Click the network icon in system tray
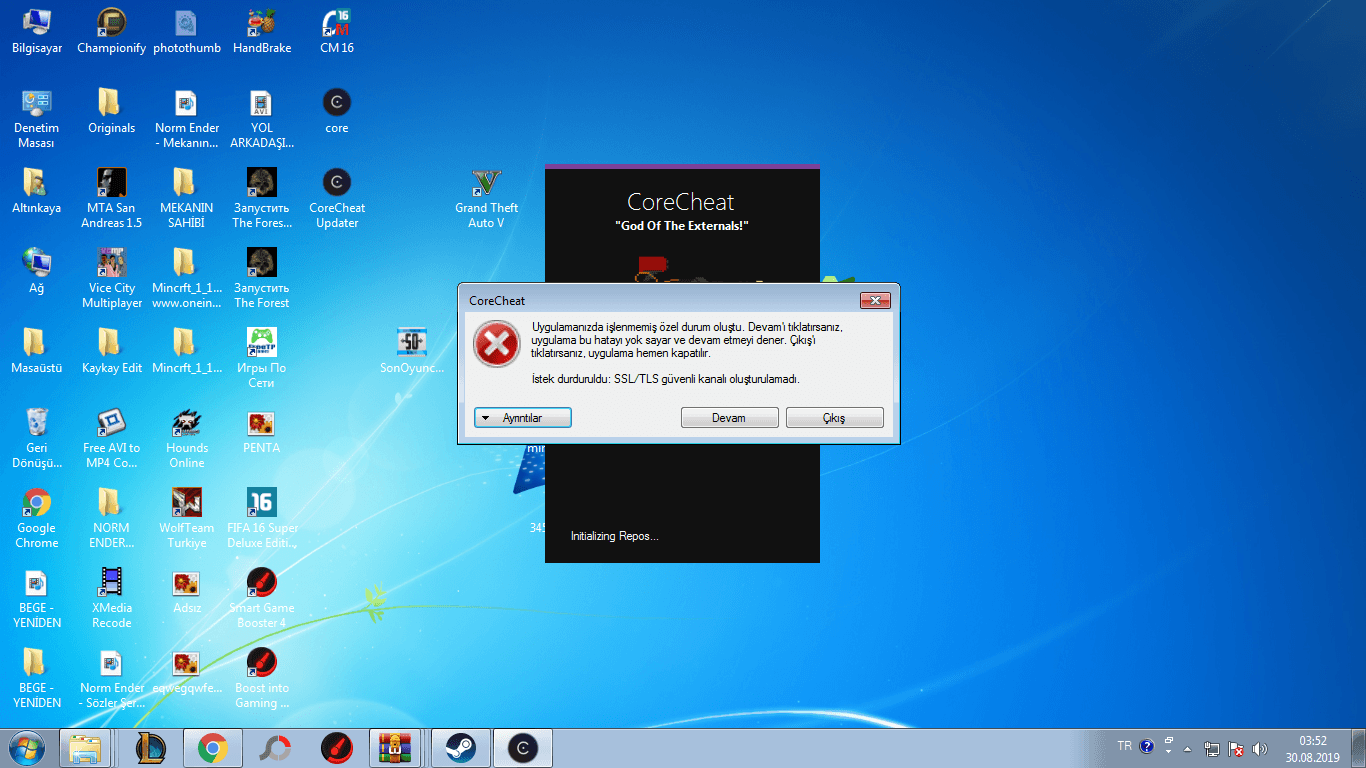Image resolution: width=1366 pixels, height=768 pixels. [x=1212, y=748]
